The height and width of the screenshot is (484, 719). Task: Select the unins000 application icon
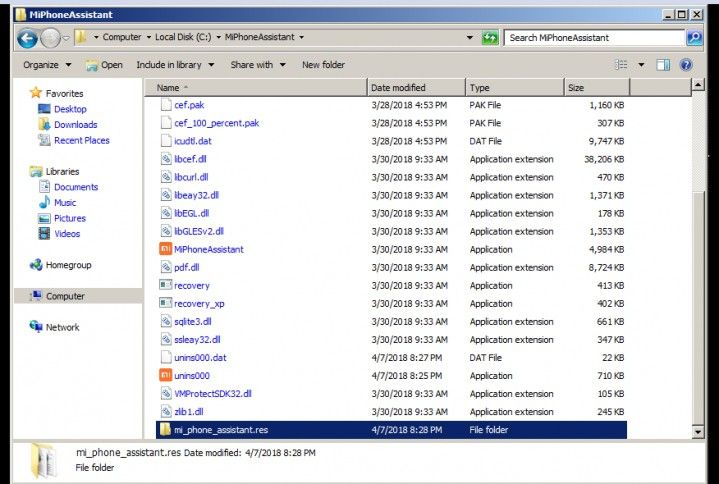pyautogui.click(x=165, y=375)
